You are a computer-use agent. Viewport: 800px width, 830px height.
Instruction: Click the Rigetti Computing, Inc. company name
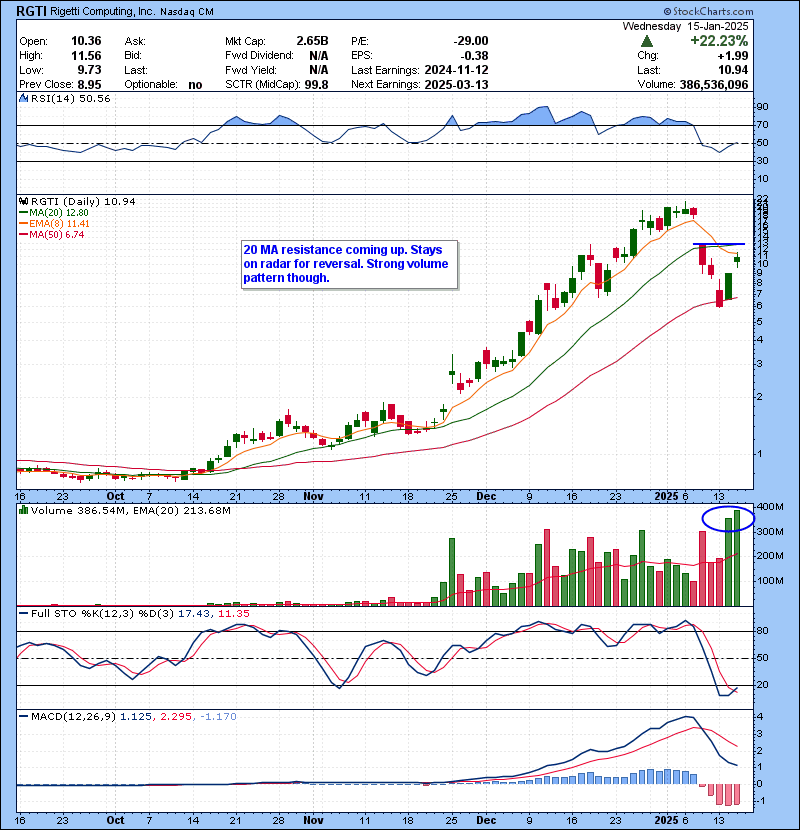(103, 12)
